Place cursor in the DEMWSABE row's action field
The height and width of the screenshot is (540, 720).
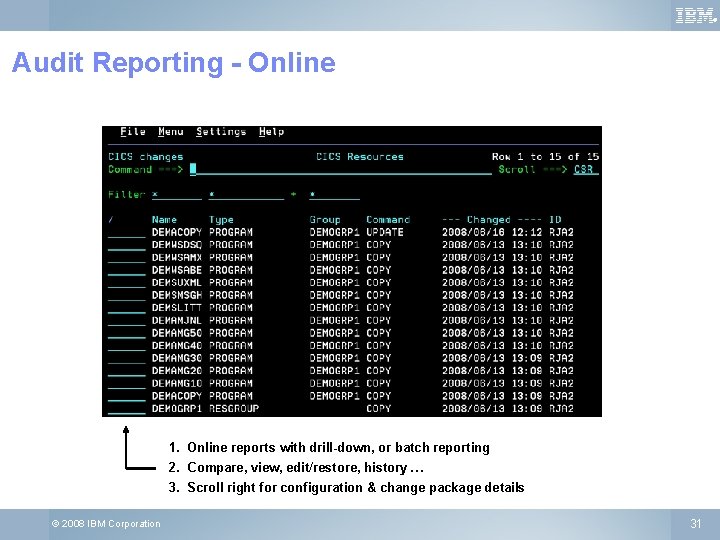[127, 270]
